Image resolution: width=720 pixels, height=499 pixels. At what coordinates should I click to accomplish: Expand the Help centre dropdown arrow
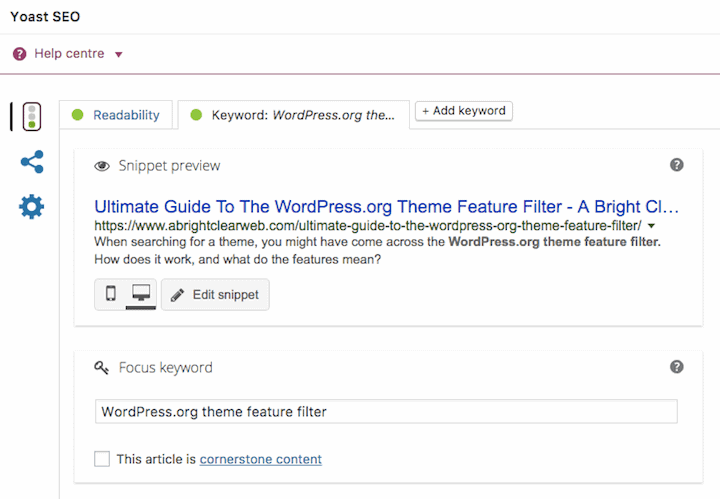[x=118, y=55]
